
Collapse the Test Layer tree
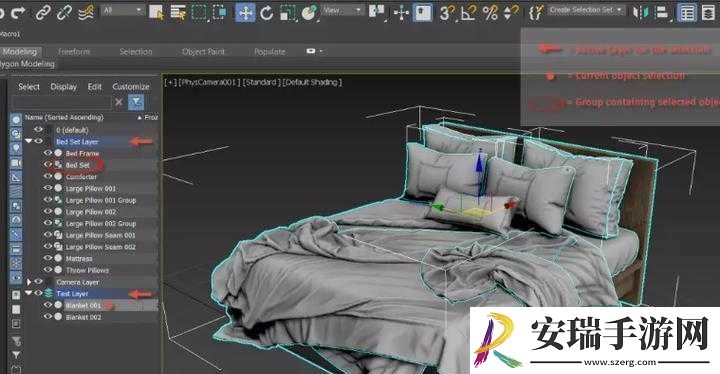click(x=29, y=293)
